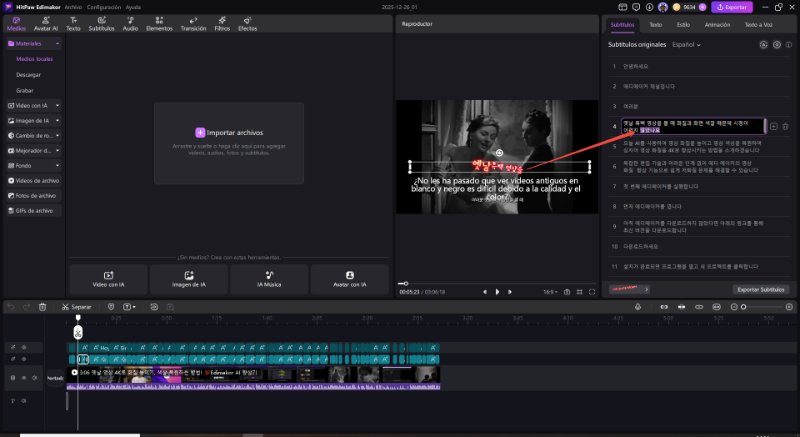Click the layout icon in title bar
800x437 pixels.
623,7
